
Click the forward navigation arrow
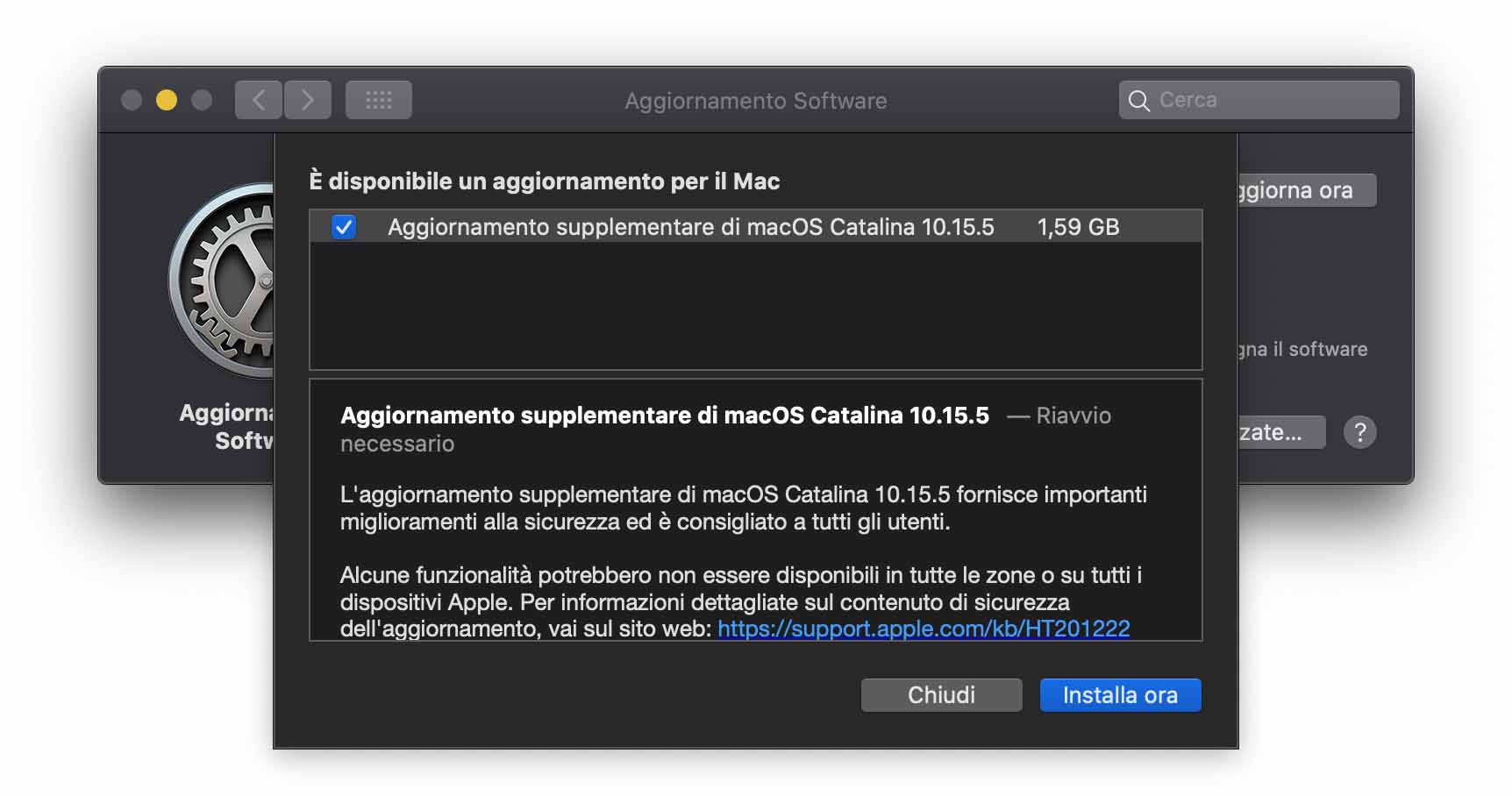pyautogui.click(x=307, y=100)
